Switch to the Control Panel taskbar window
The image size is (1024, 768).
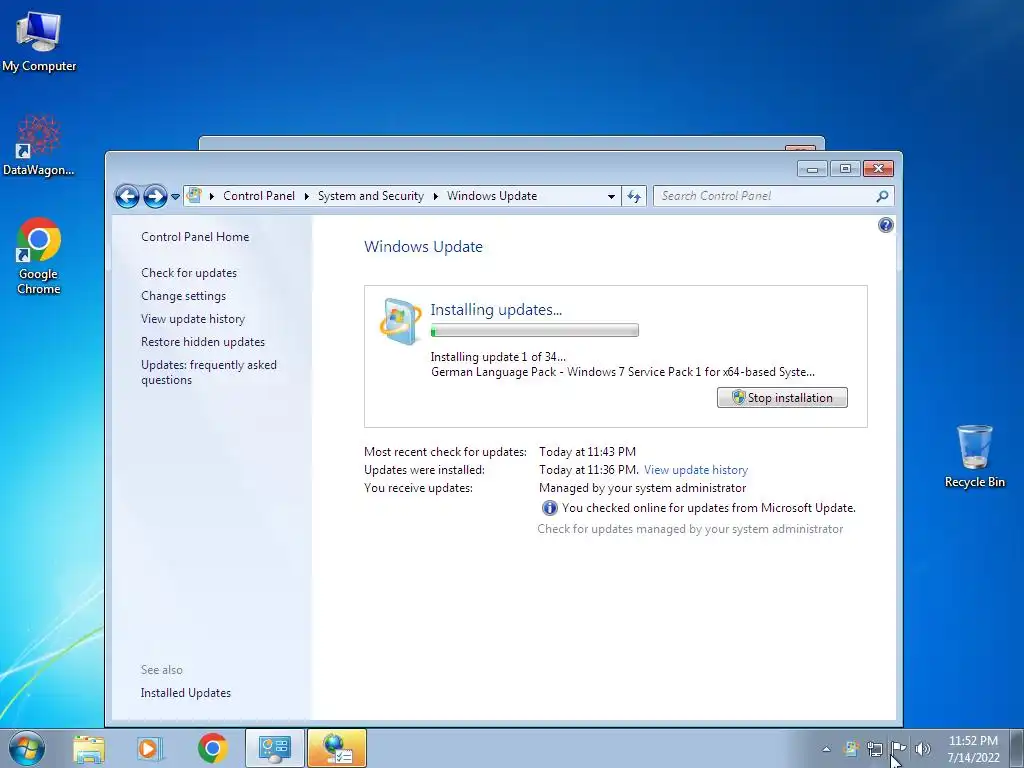click(x=275, y=748)
